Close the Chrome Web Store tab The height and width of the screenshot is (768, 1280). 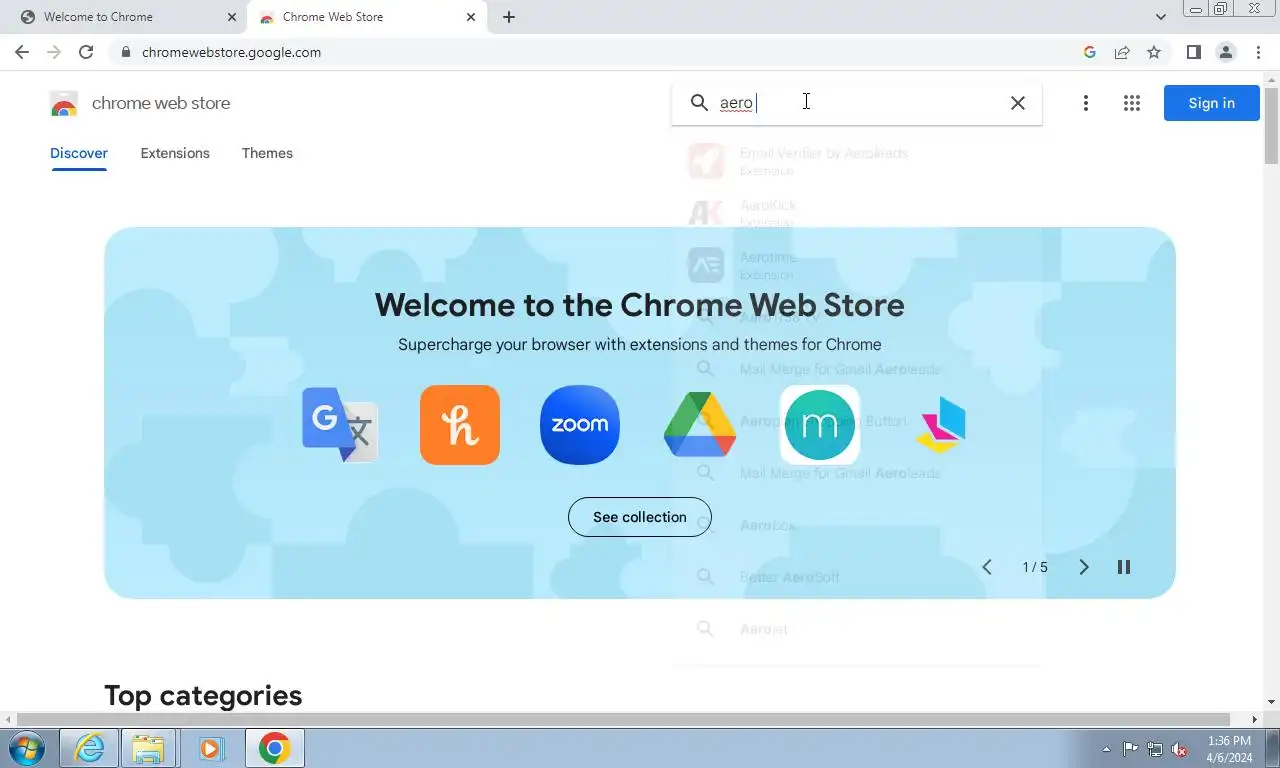471,17
